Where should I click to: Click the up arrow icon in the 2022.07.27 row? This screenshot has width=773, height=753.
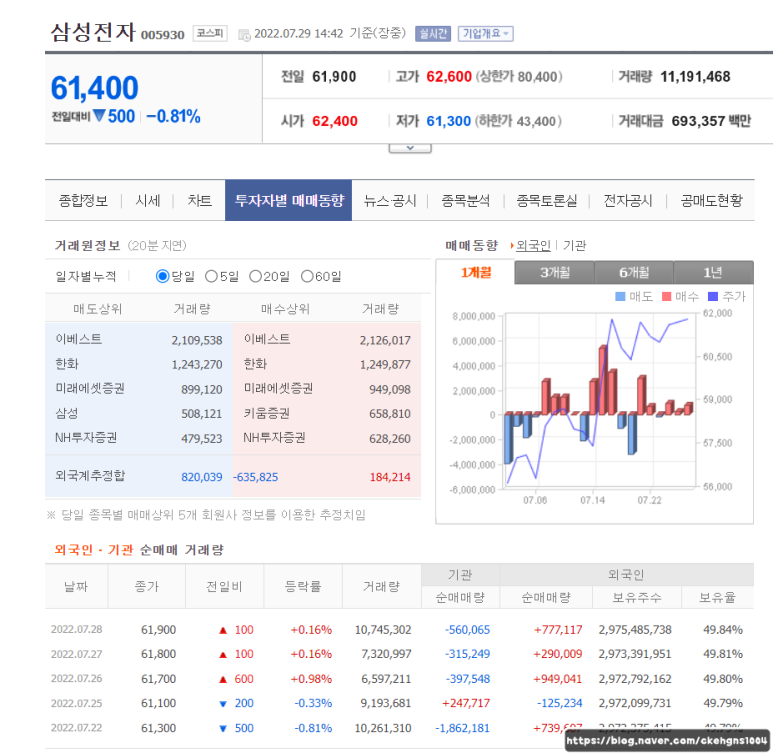tap(223, 655)
